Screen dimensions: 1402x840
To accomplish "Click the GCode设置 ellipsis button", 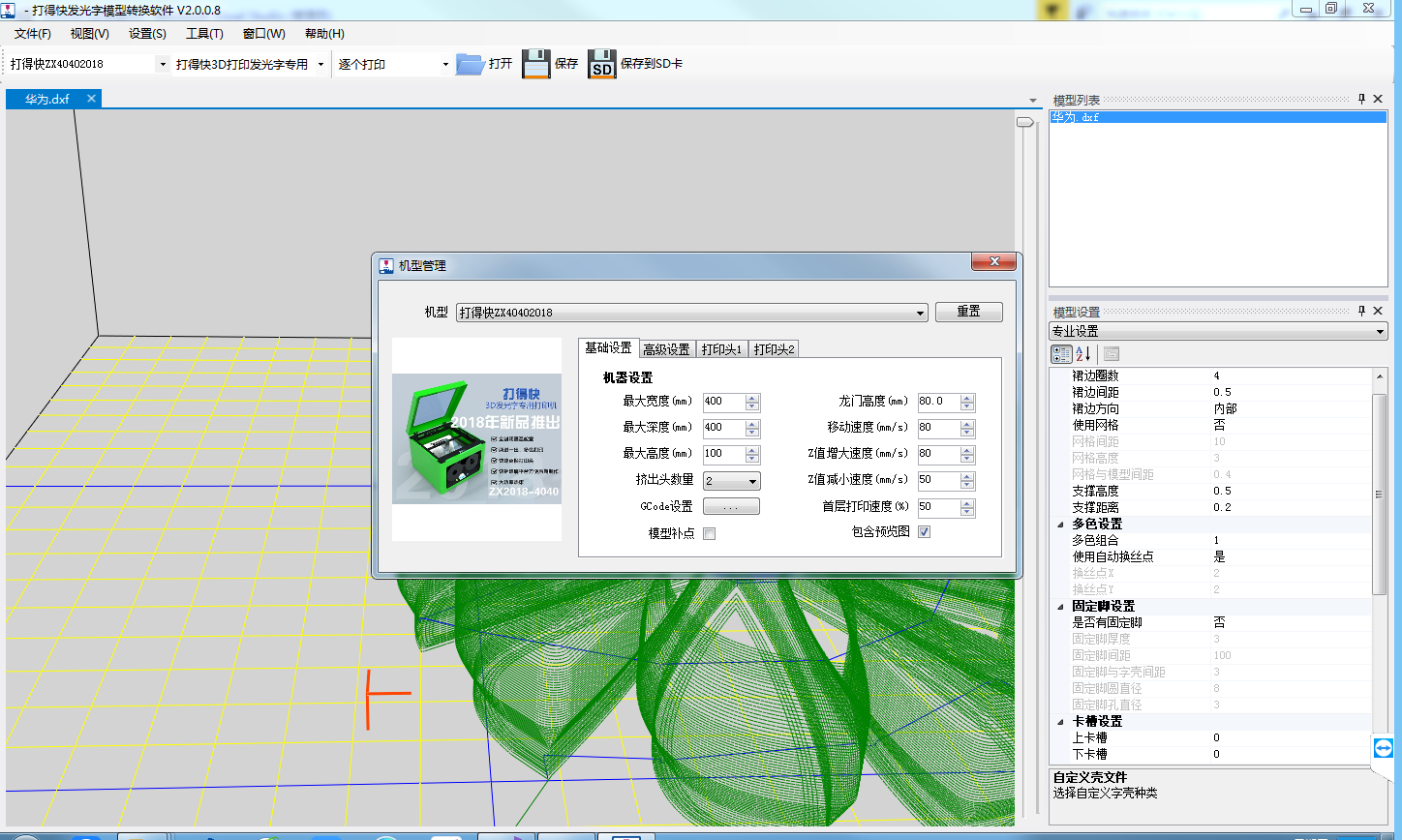I will coord(731,506).
